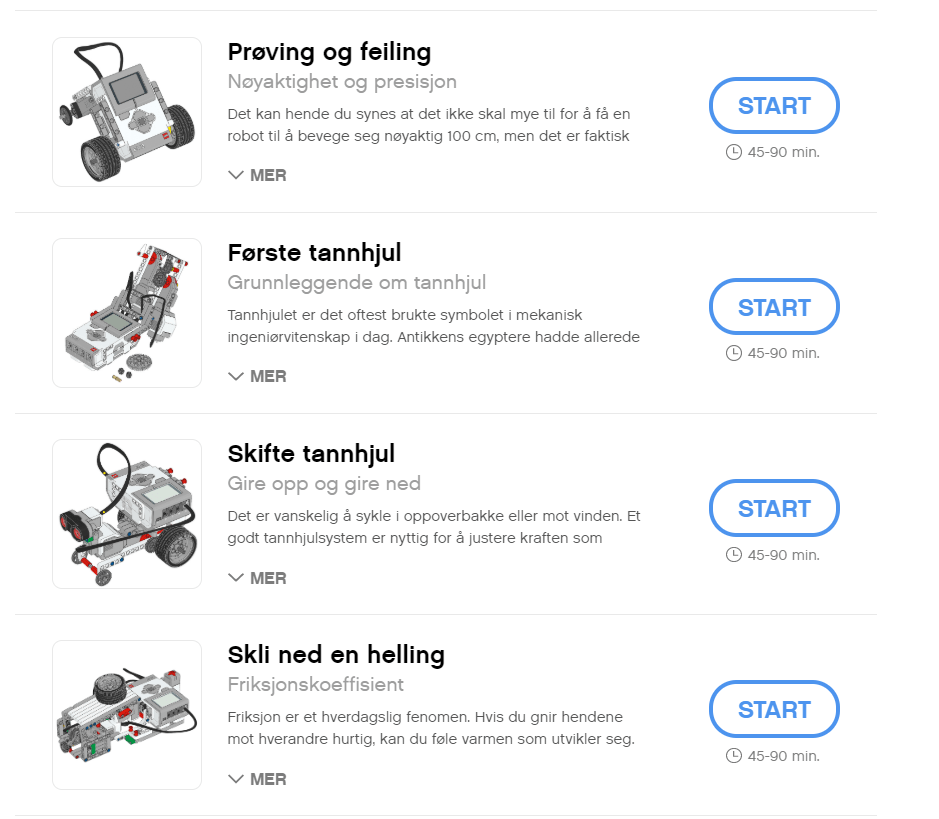Click the Skli ned en helling heading

[336, 655]
